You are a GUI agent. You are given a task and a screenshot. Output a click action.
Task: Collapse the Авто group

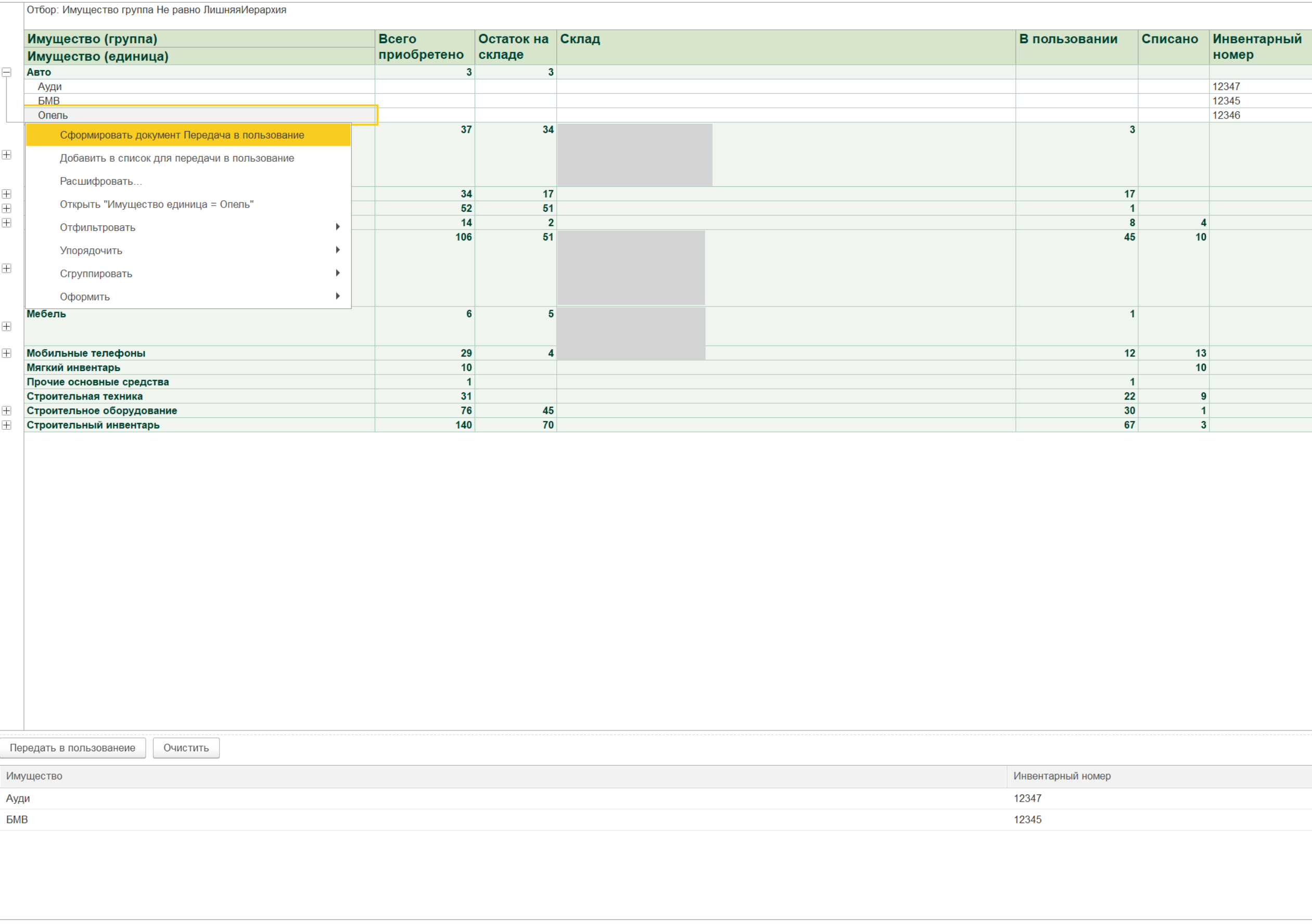point(7,72)
